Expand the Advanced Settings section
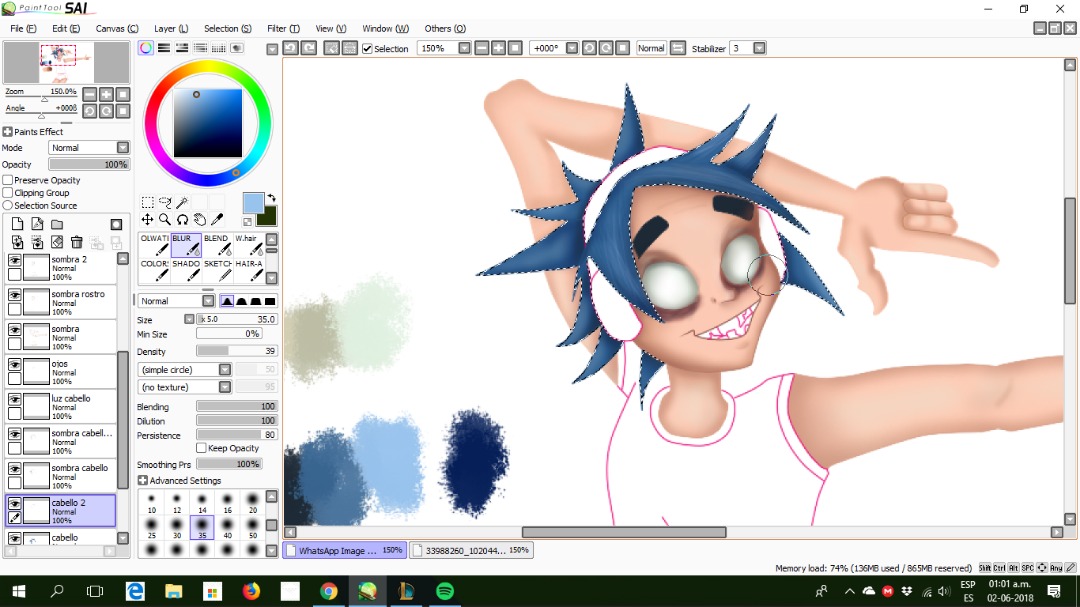Image resolution: width=1080 pixels, height=607 pixels. click(x=143, y=481)
